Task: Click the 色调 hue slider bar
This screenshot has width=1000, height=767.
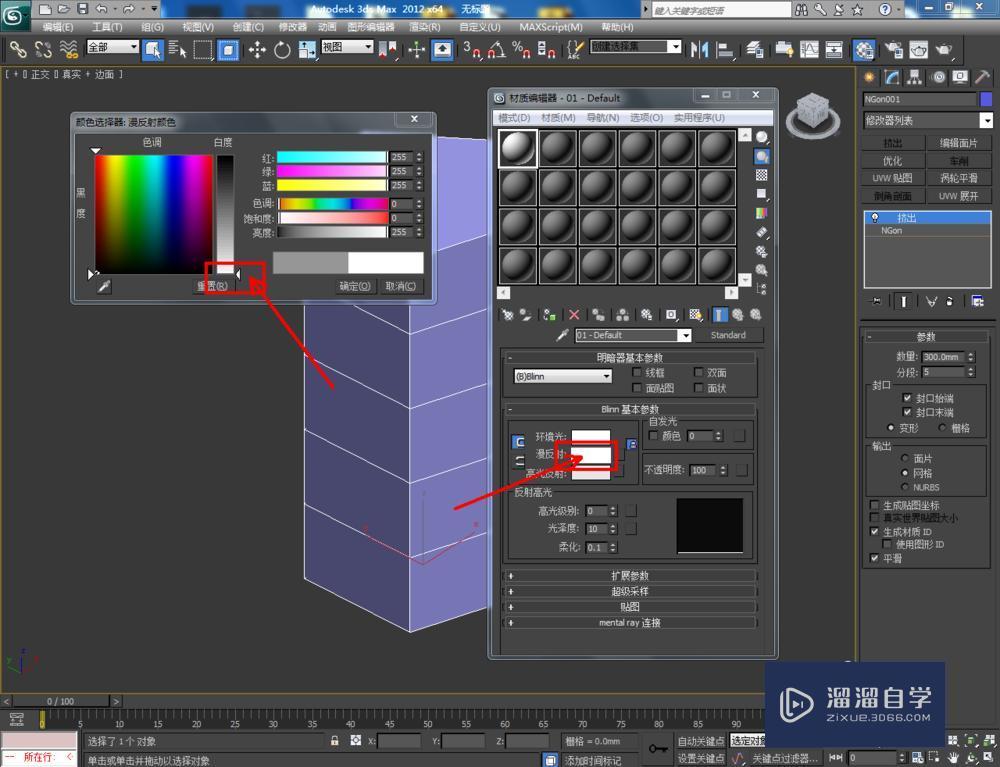Action: (x=333, y=204)
